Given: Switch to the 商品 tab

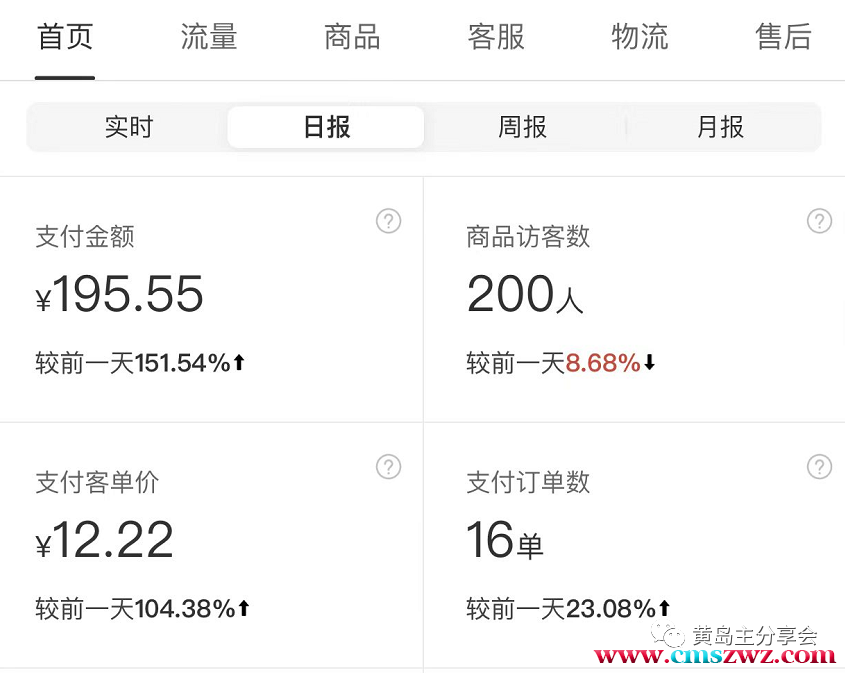Looking at the screenshot, I should coord(352,38).
